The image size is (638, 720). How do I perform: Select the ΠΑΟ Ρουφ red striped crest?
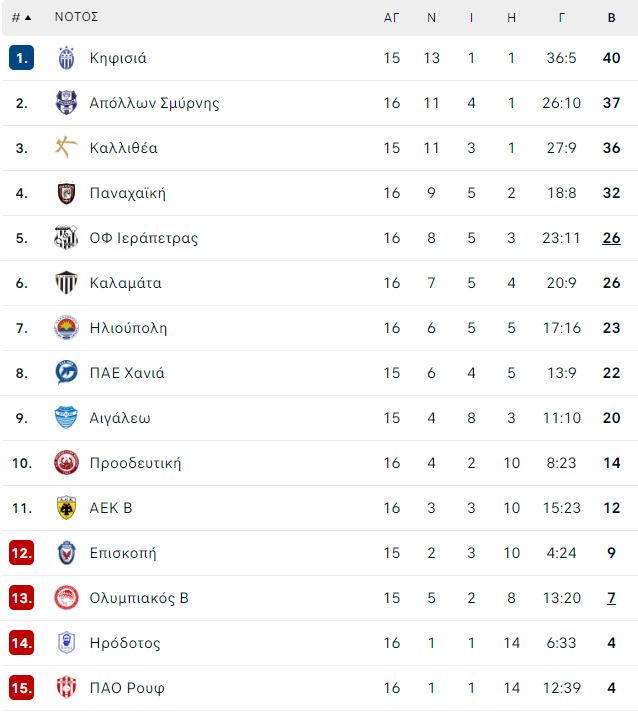(x=66, y=688)
